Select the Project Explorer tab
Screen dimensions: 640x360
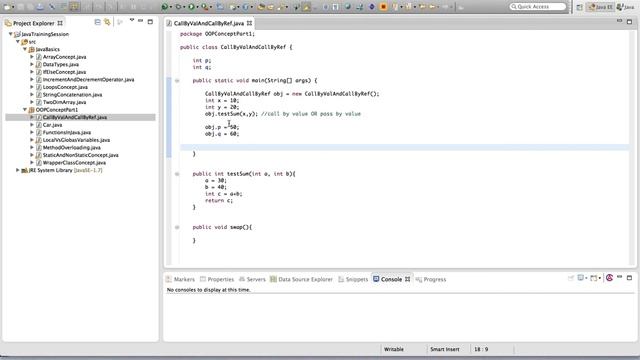click(33, 23)
